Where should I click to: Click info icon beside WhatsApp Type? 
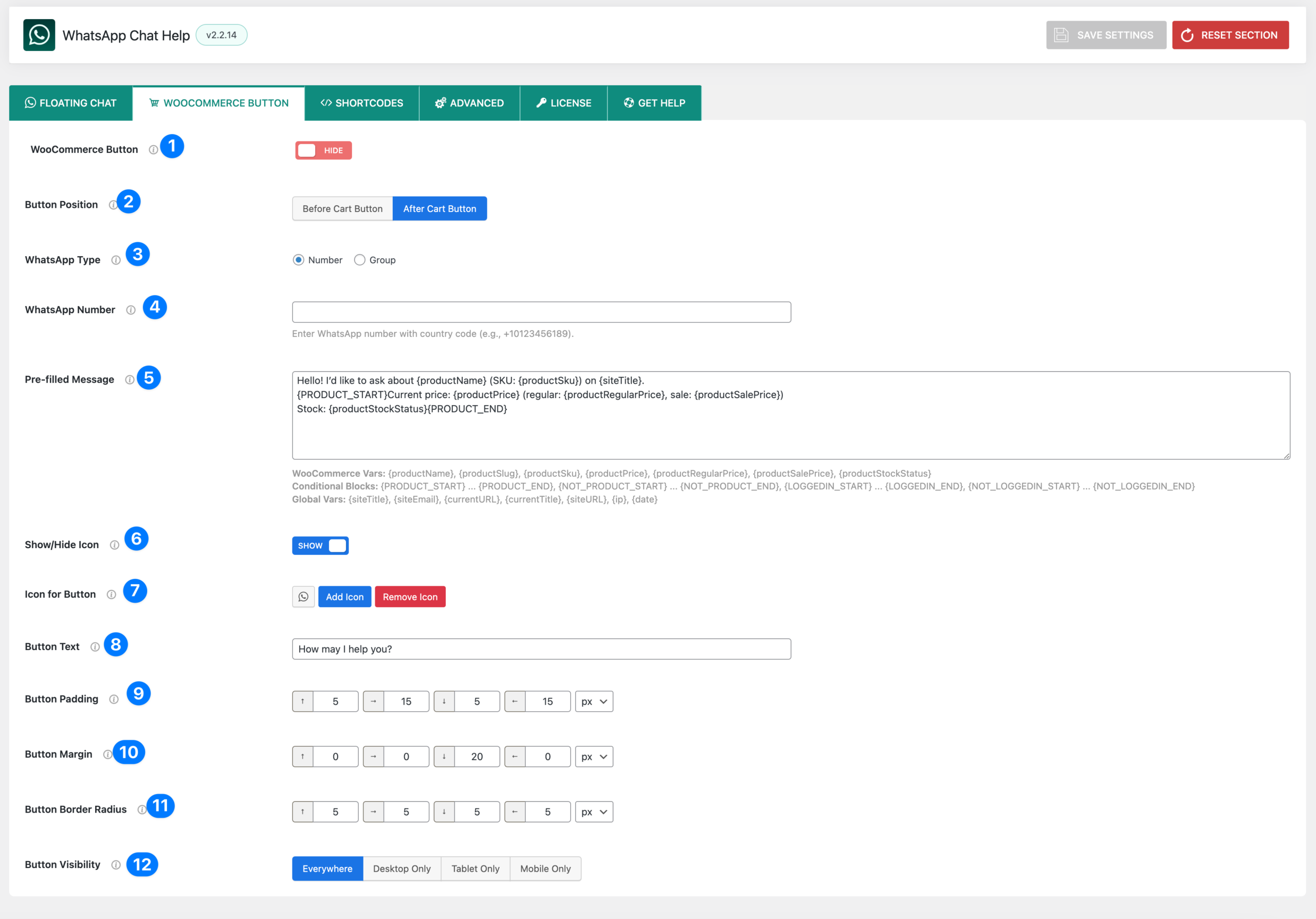(116, 260)
